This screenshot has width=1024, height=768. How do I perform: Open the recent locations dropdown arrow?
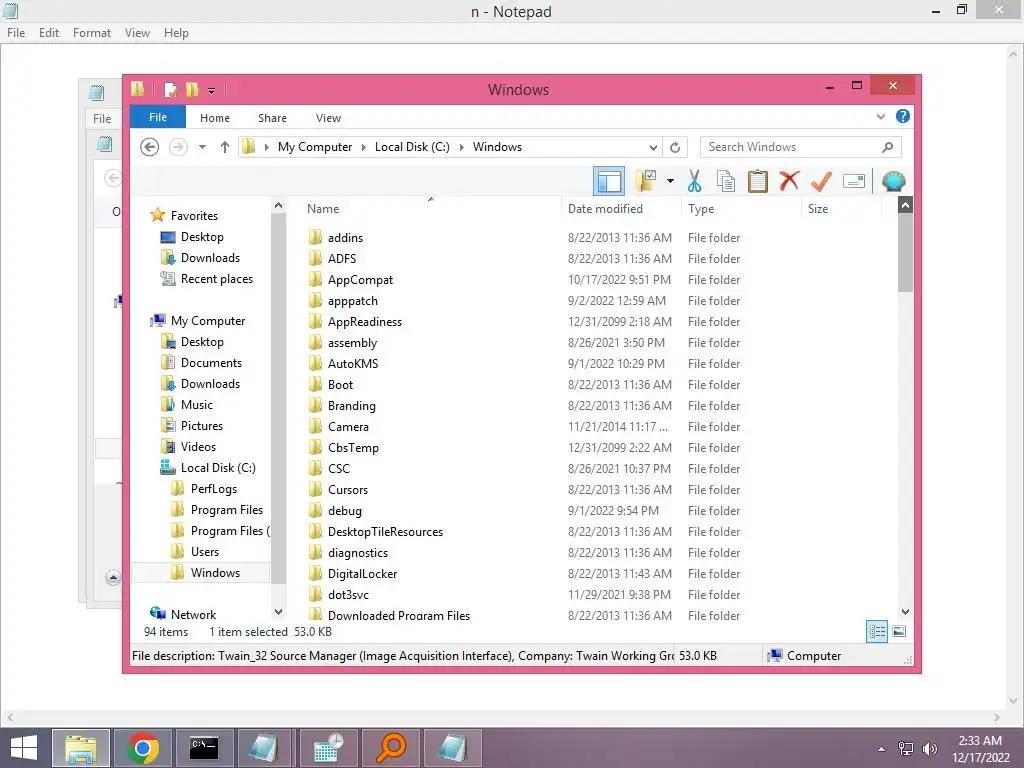click(x=202, y=147)
